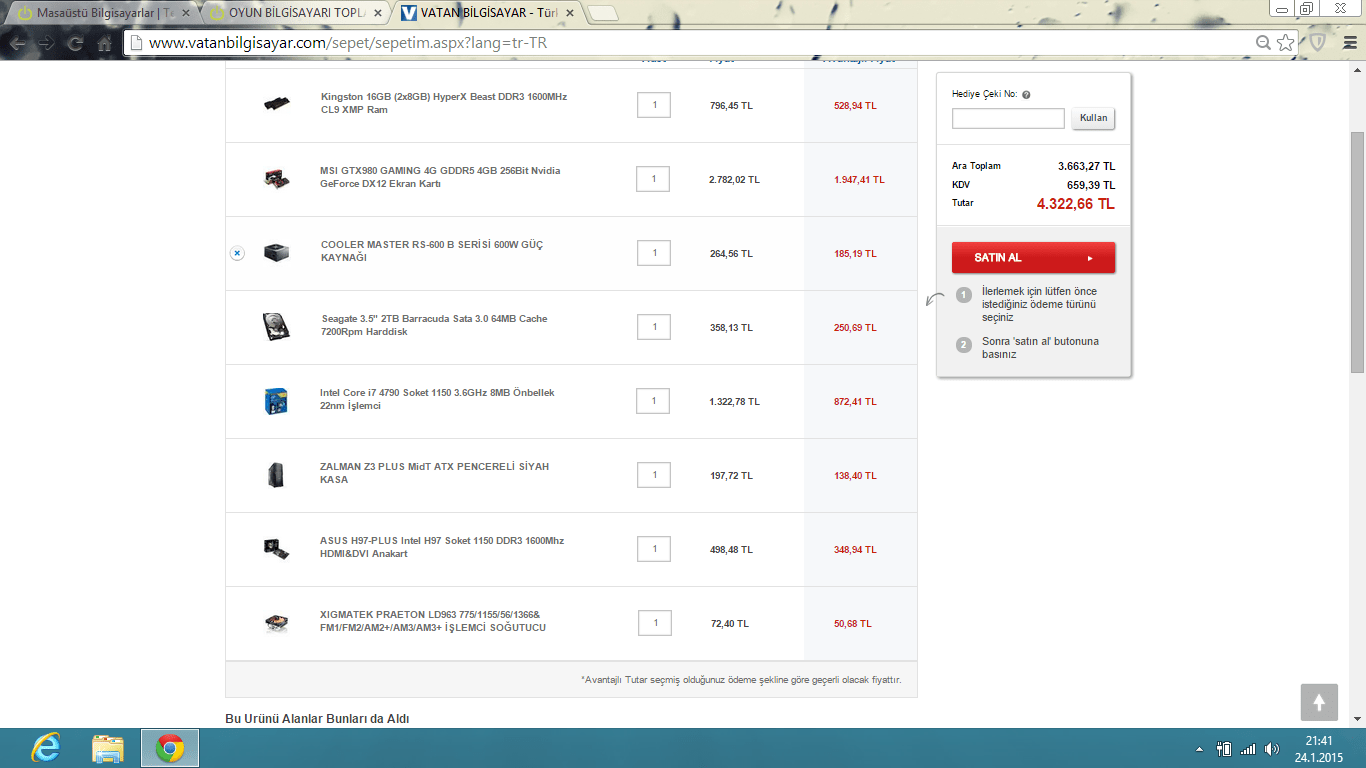Close the VATAN BİLGİSAYAR tab
This screenshot has width=1366, height=768.
pos(569,14)
